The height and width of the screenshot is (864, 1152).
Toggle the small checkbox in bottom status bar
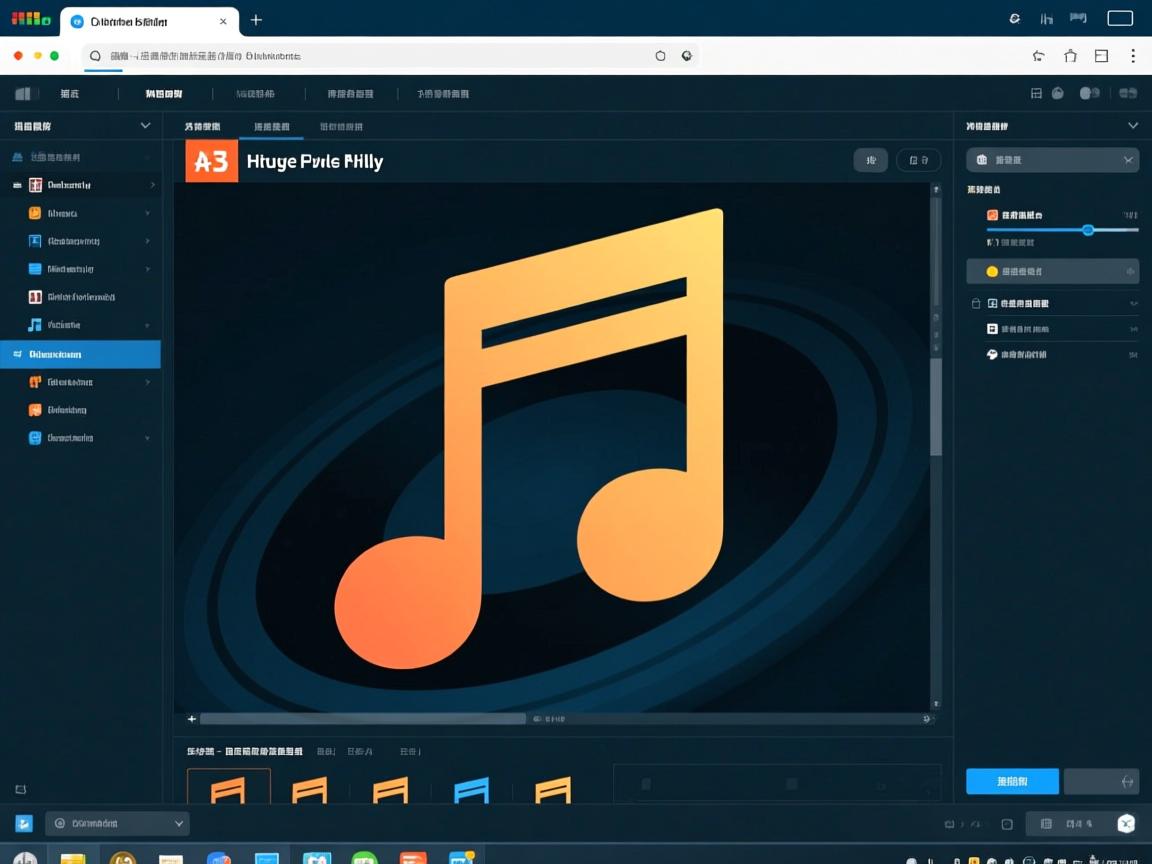(x=1007, y=824)
